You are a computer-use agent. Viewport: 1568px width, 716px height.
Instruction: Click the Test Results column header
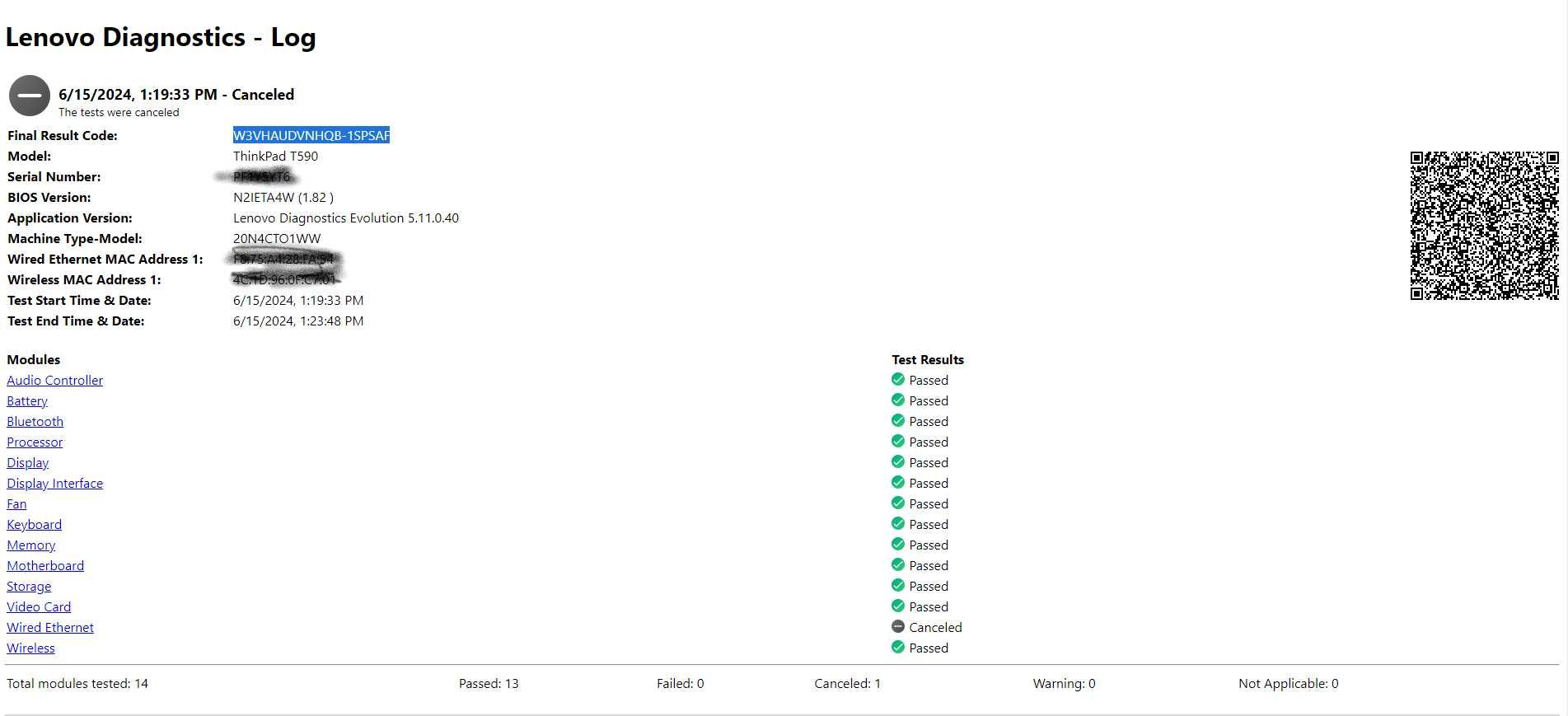[928, 359]
